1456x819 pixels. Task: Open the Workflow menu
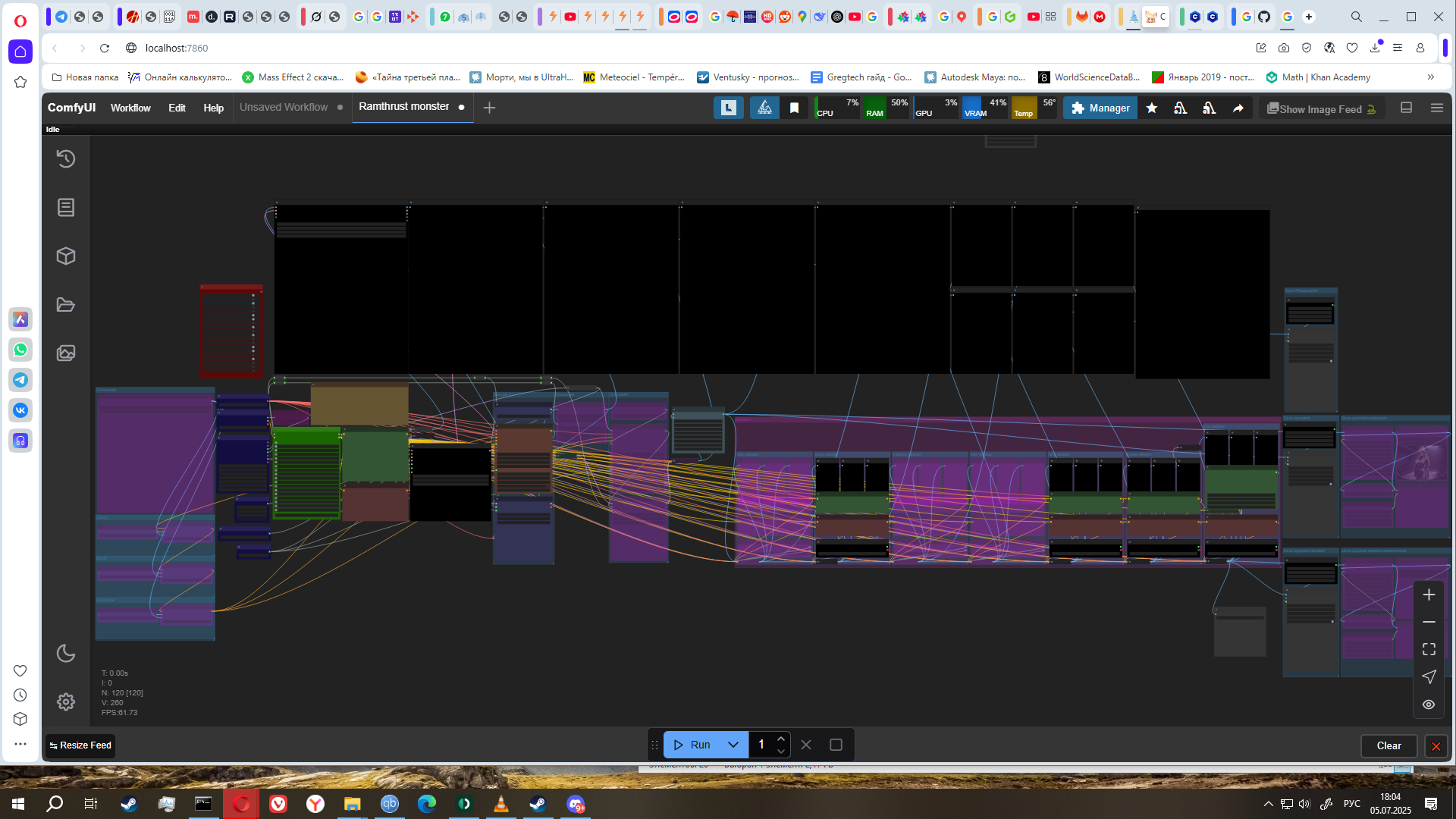point(130,108)
